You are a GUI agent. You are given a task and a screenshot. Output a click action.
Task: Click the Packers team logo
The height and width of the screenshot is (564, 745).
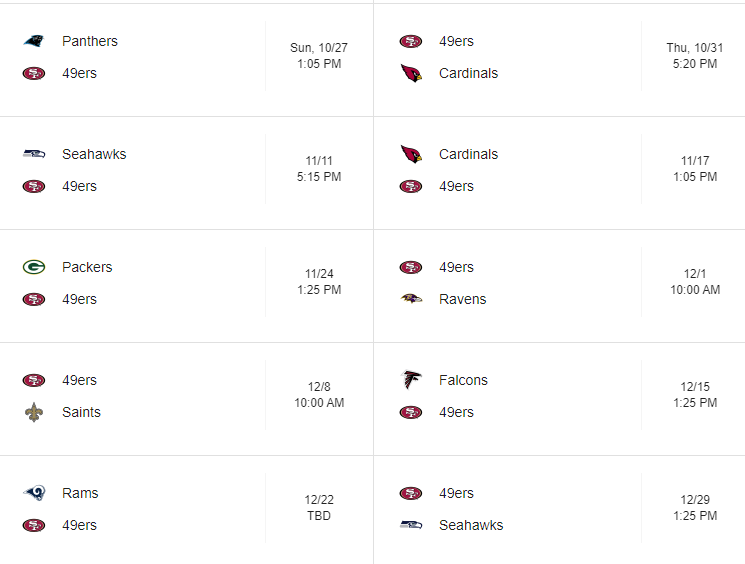point(34,267)
